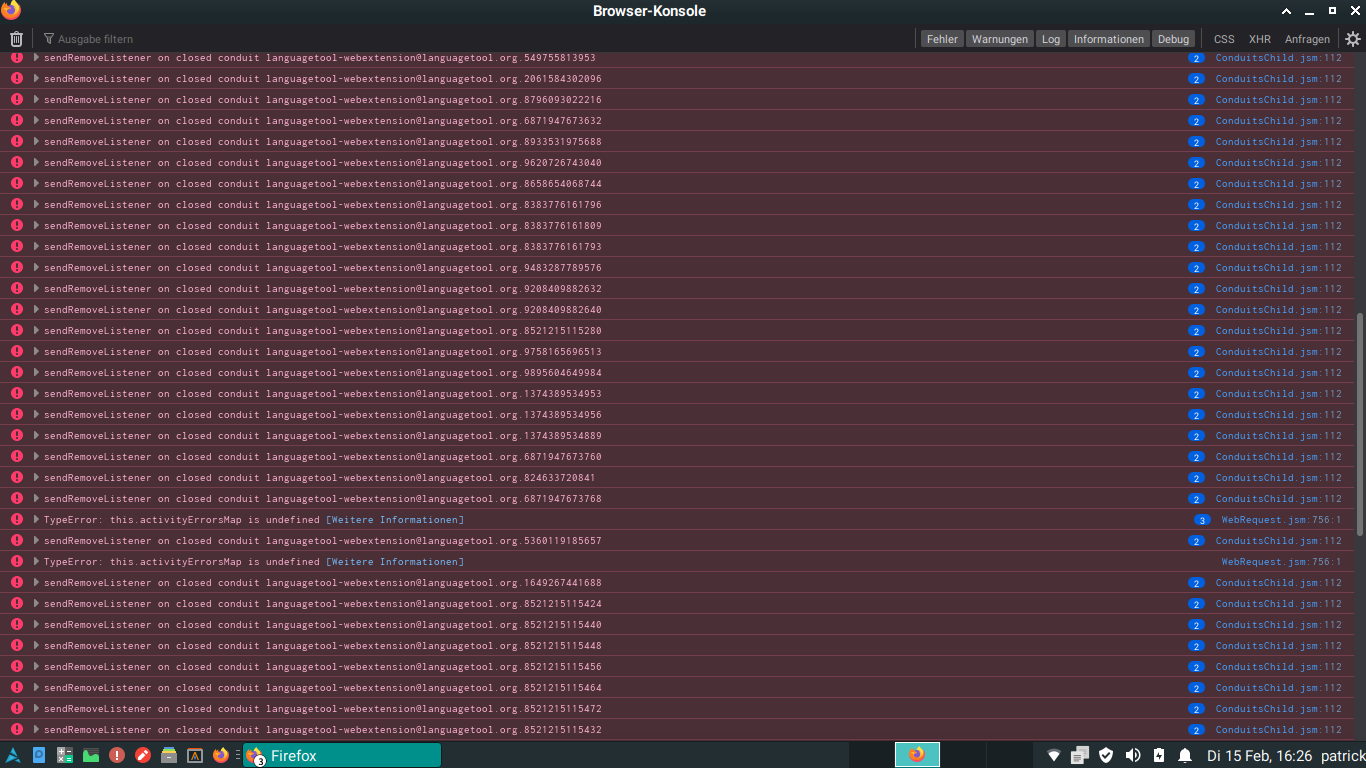Select the Firefox thumbnail in workspace pager

tap(917, 755)
